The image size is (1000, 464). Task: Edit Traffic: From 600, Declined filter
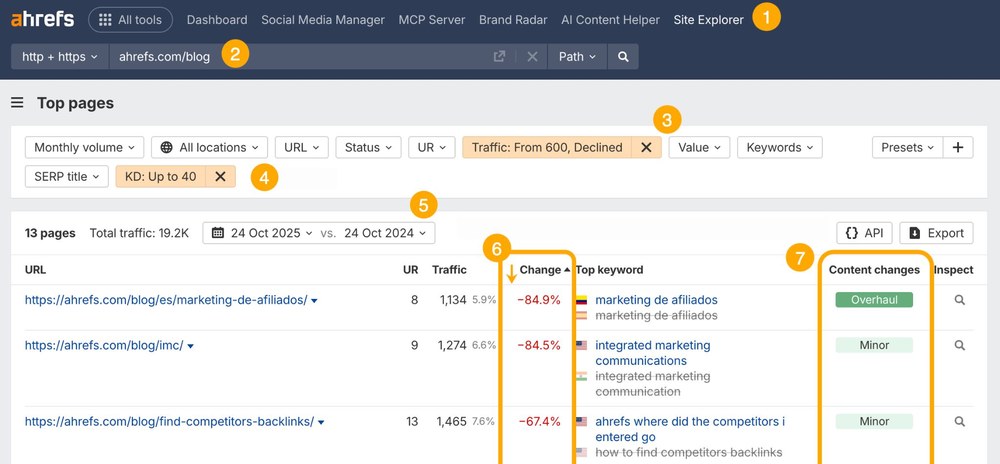click(547, 147)
